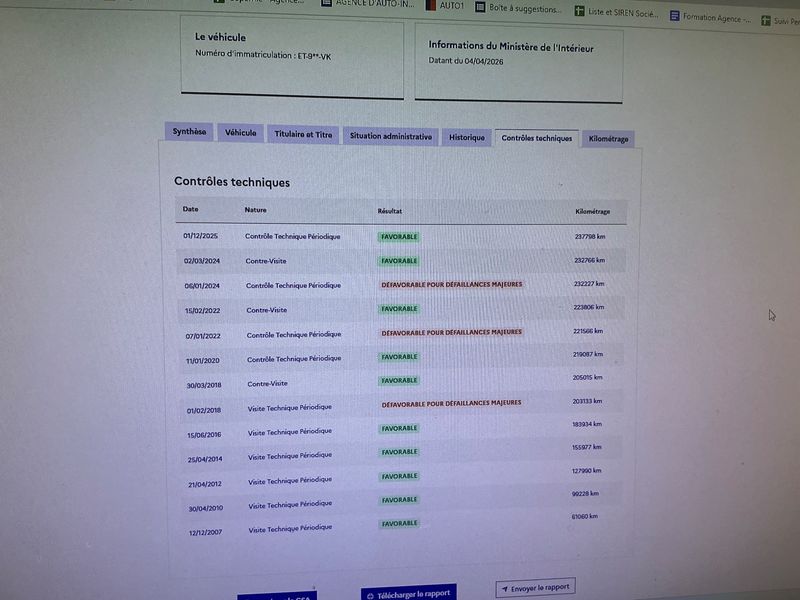Select the date 02/03/2024
This screenshot has height=600, width=800.
pos(202,261)
